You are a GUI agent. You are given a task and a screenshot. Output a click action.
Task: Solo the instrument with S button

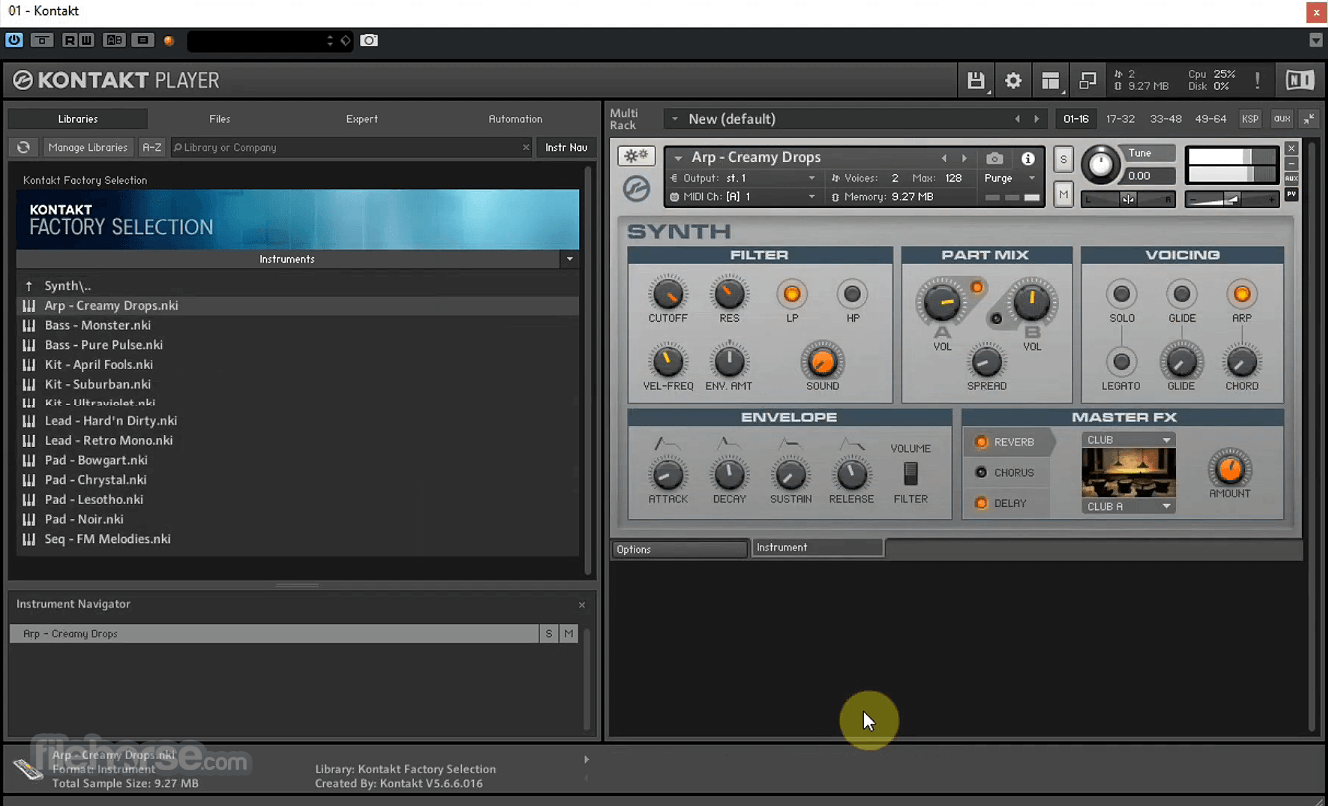[1063, 160]
